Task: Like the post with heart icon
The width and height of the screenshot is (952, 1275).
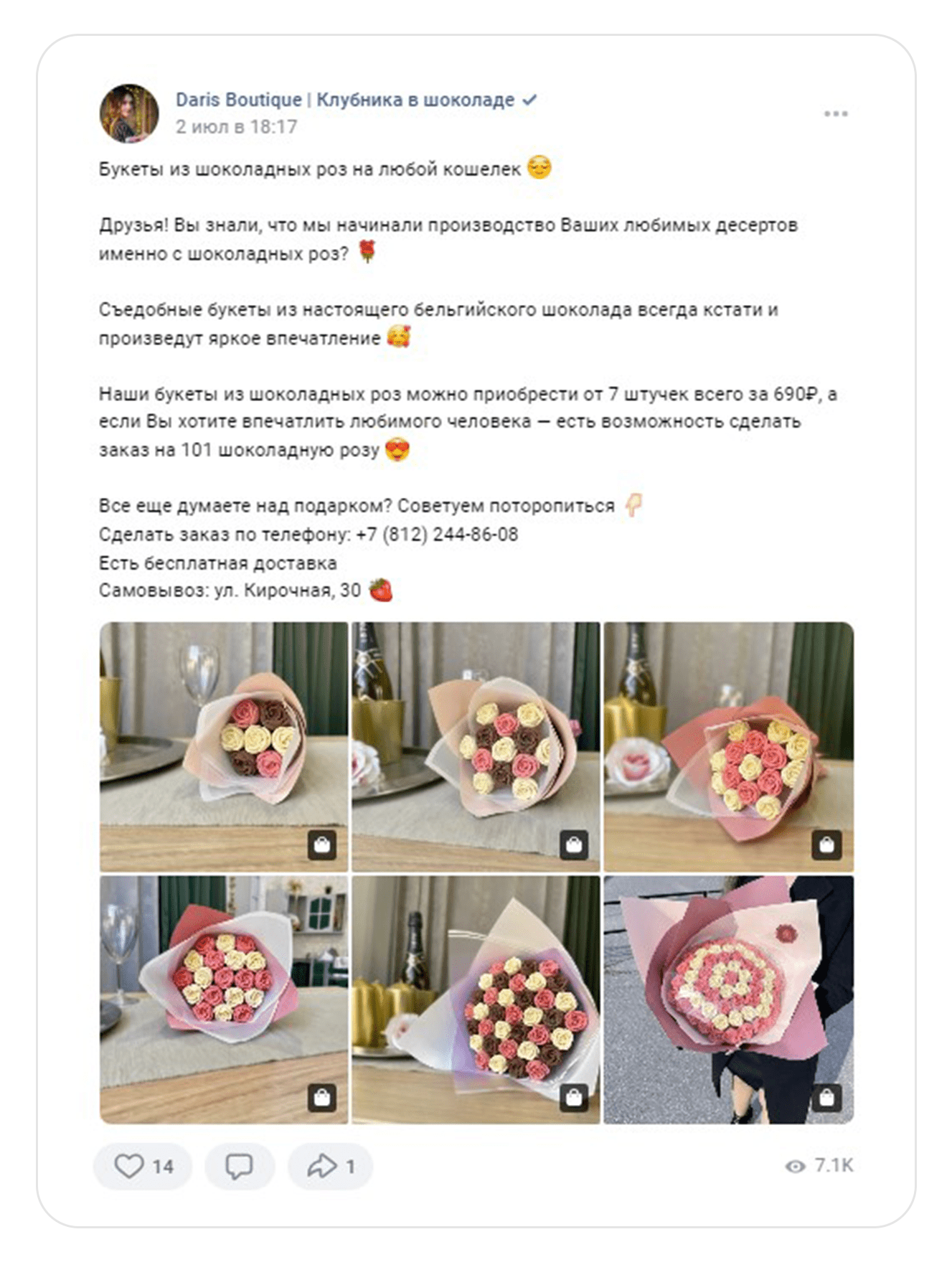Action: pos(143,1166)
